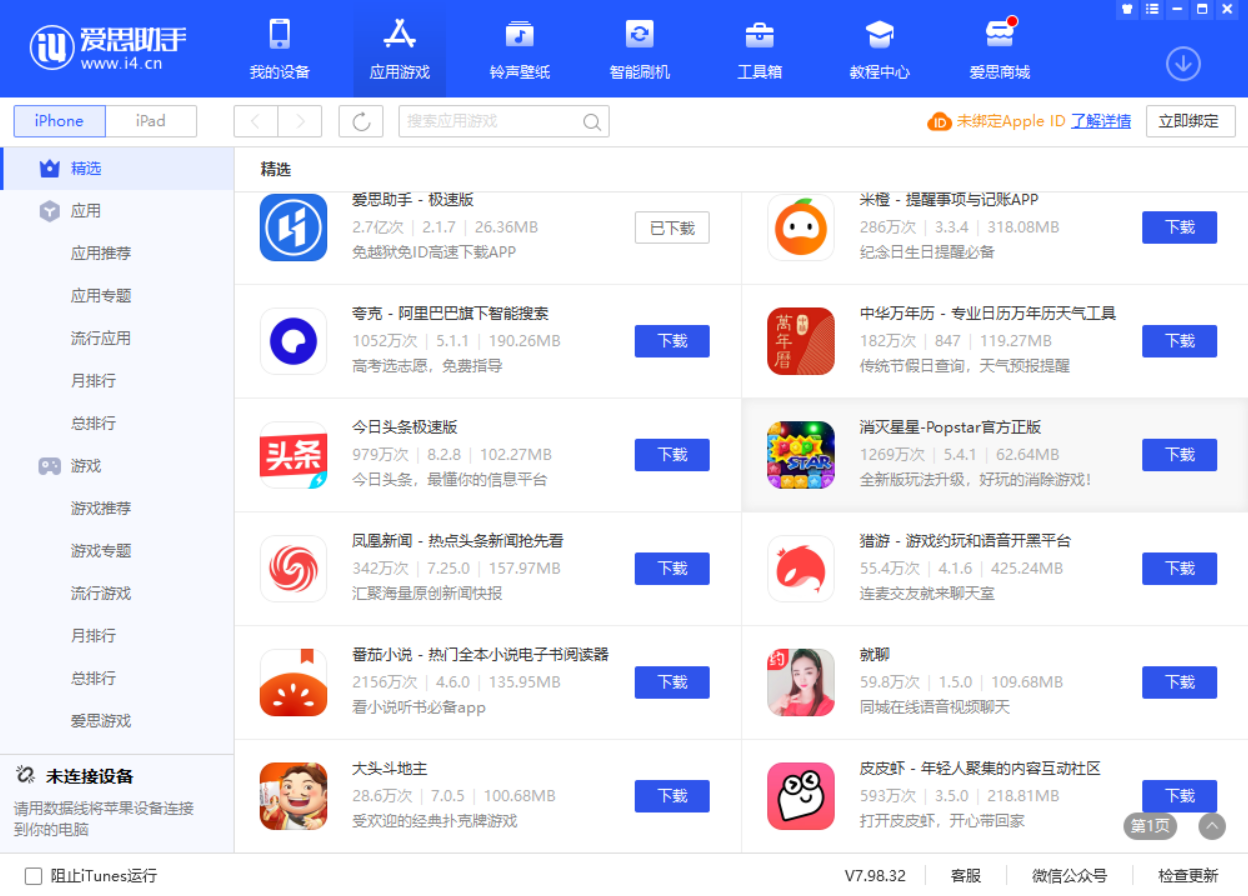
Task: Click the 立即绑定 bind Apple ID button
Action: click(x=1190, y=121)
